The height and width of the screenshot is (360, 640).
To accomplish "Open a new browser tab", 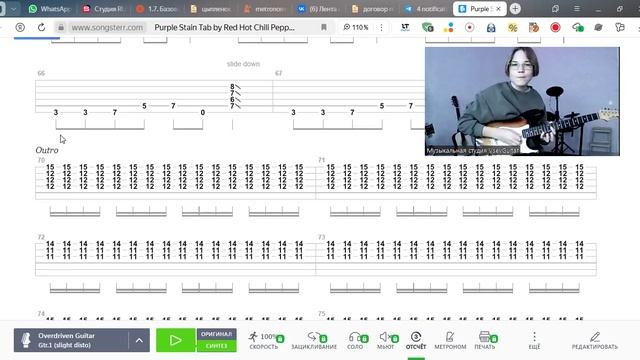I will 515,9.
